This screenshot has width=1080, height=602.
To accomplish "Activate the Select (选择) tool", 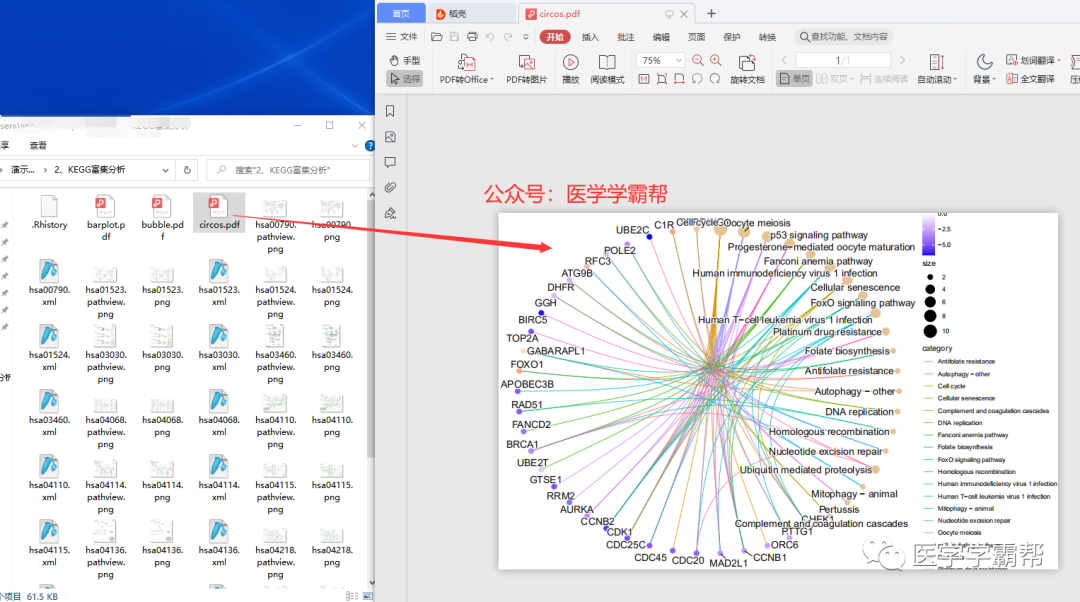I will point(404,79).
